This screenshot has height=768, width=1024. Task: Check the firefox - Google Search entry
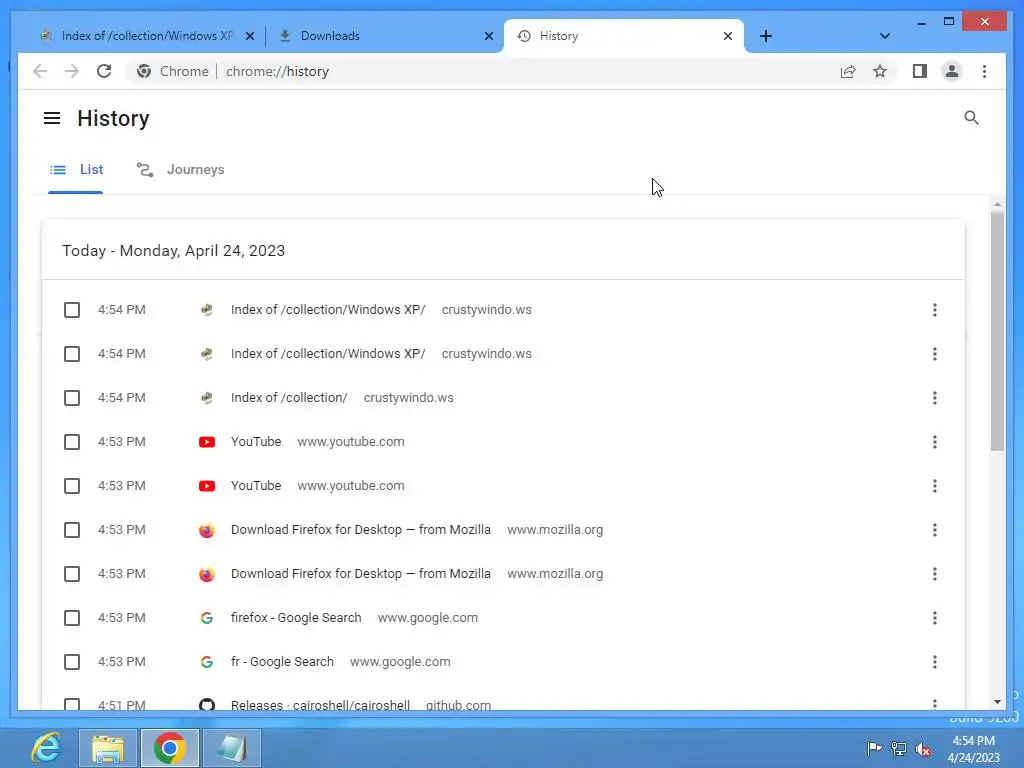(72, 618)
